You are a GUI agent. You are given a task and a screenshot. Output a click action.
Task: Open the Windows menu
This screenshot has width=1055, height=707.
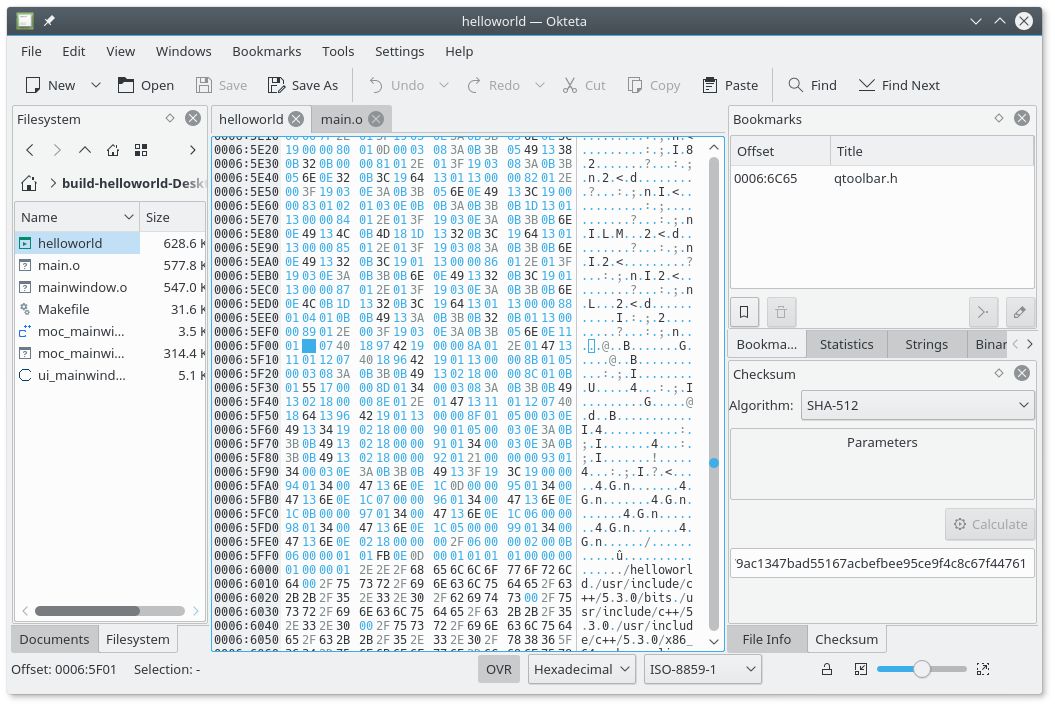184,51
